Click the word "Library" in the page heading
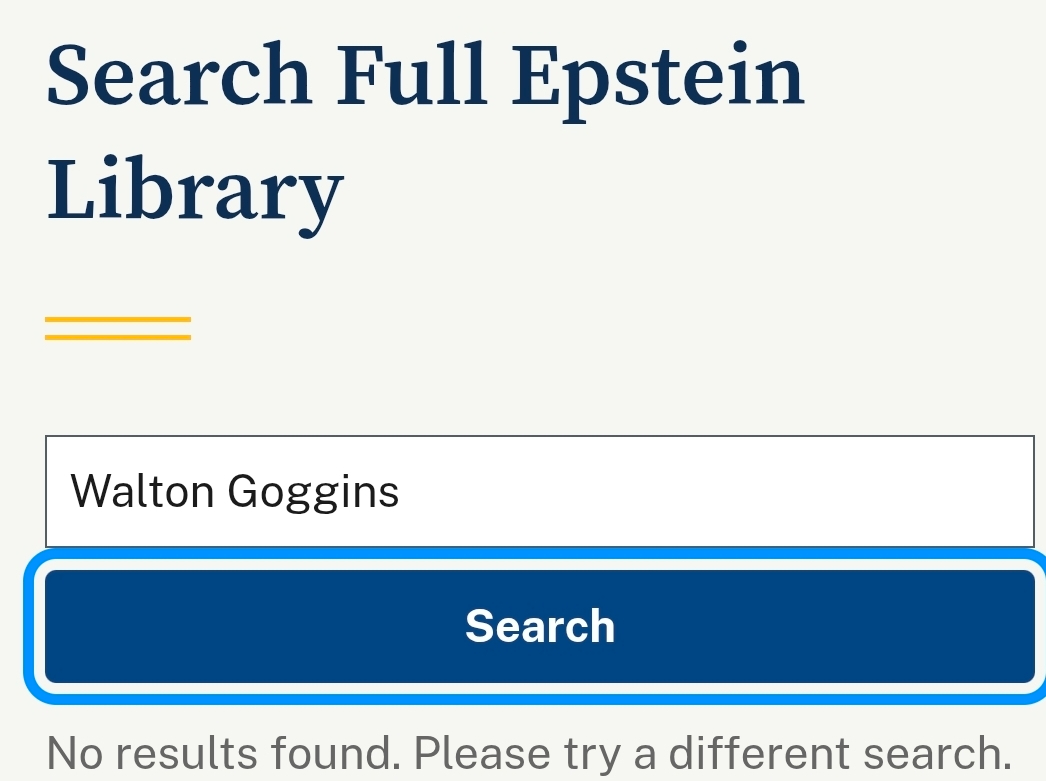Image resolution: width=1046 pixels, height=781 pixels. click(195, 190)
